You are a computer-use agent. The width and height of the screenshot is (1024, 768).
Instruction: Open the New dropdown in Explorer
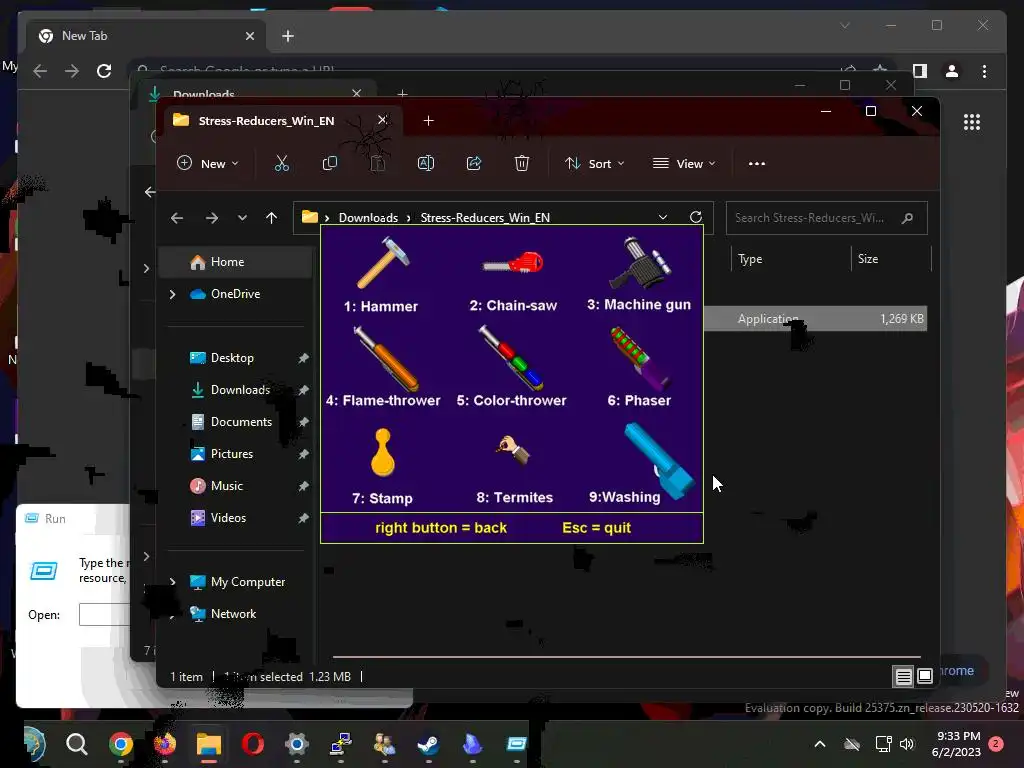point(208,163)
